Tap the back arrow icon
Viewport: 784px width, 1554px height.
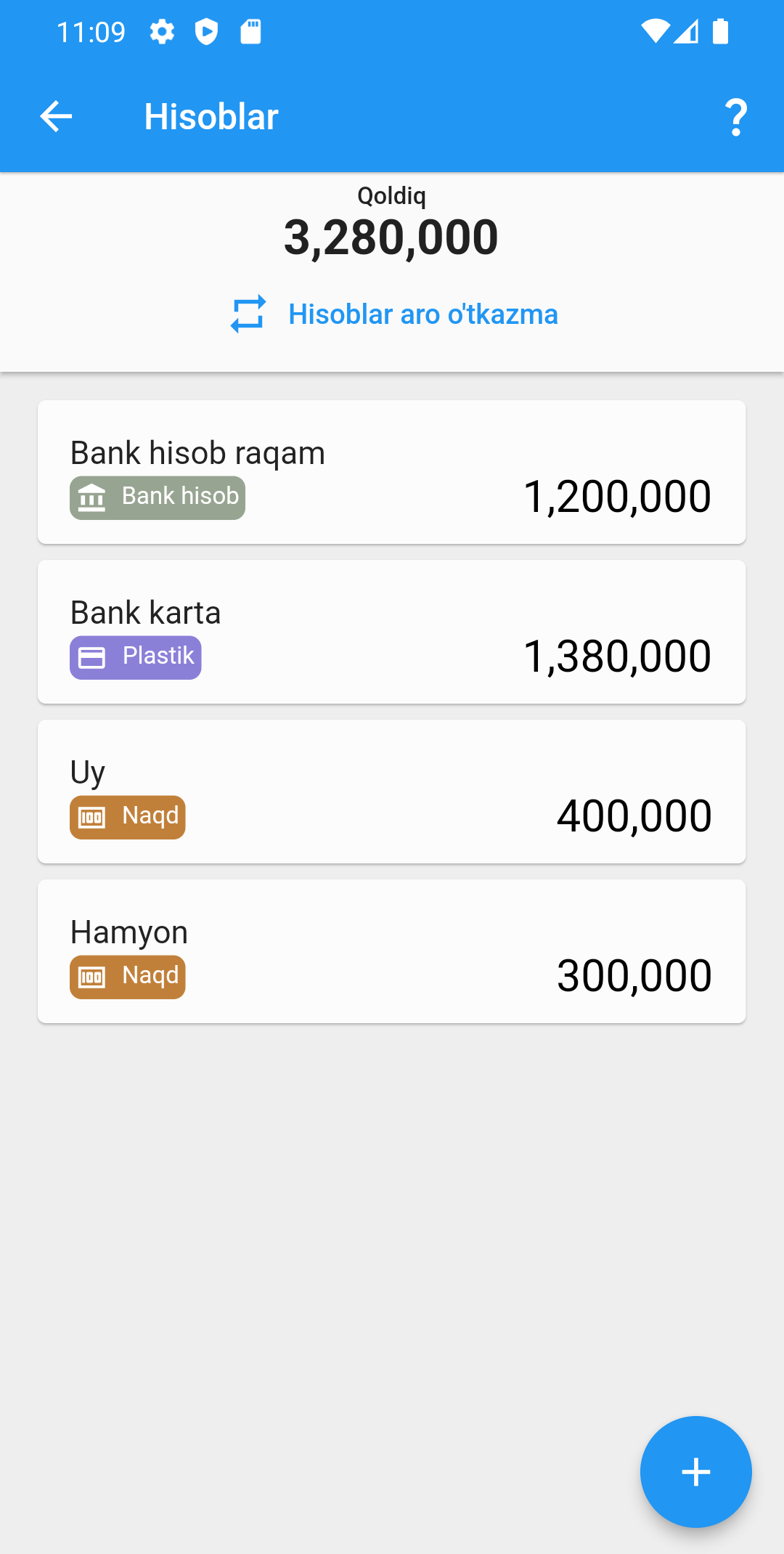[56, 117]
